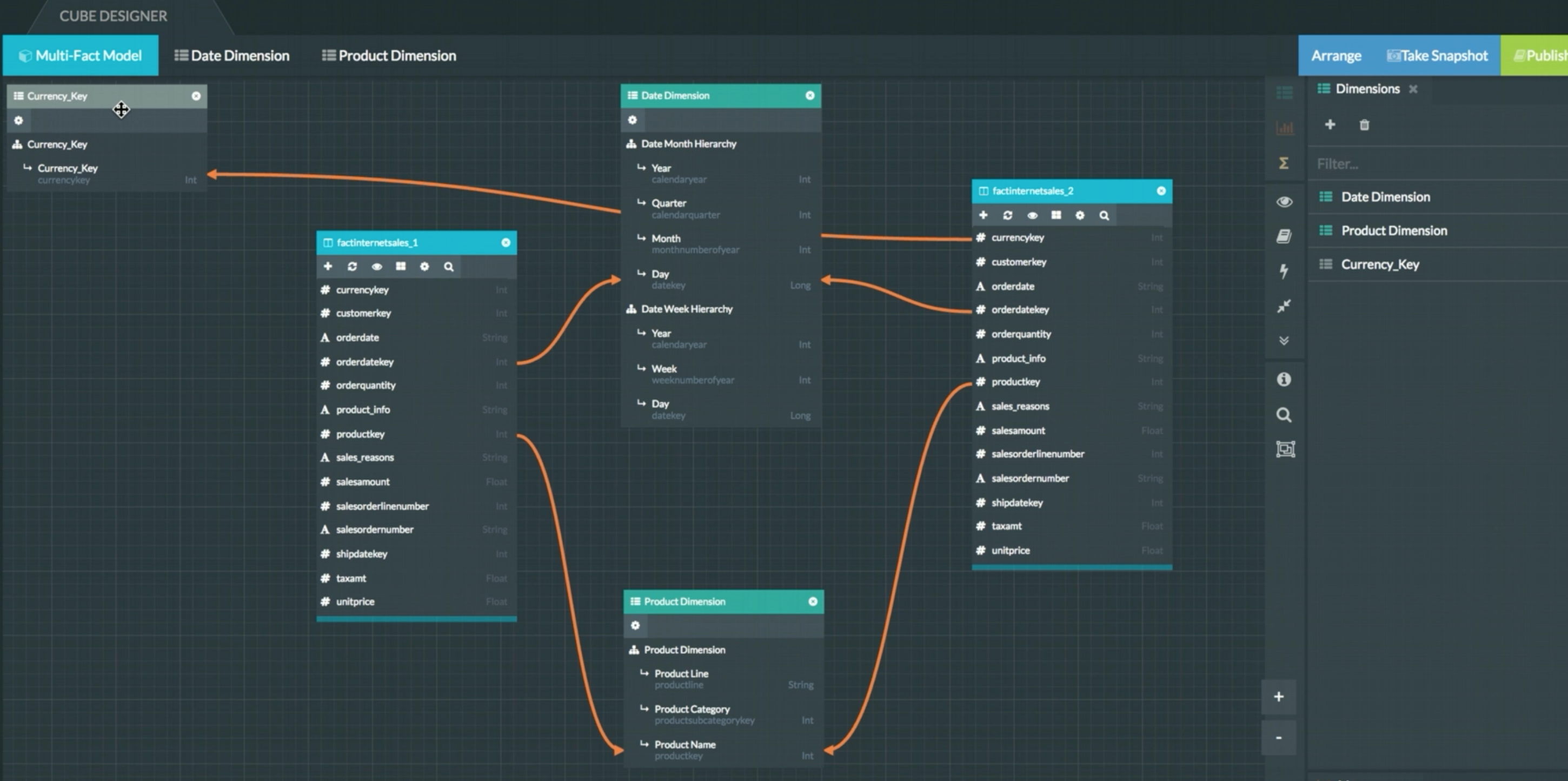This screenshot has width=1568, height=781.
Task: Select Product Category level in Product Dimension
Action: click(724, 714)
